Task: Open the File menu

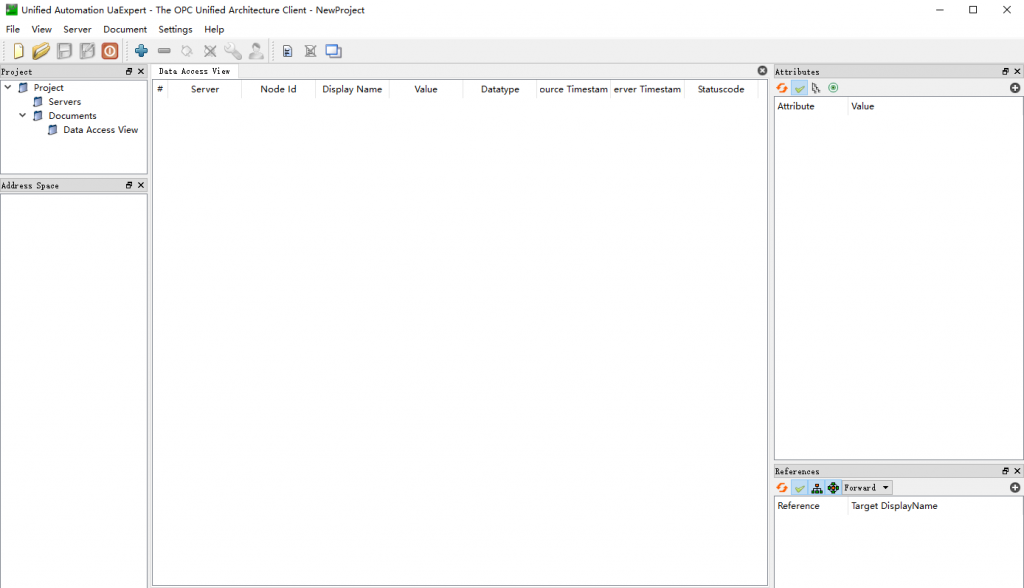Action: click(13, 29)
